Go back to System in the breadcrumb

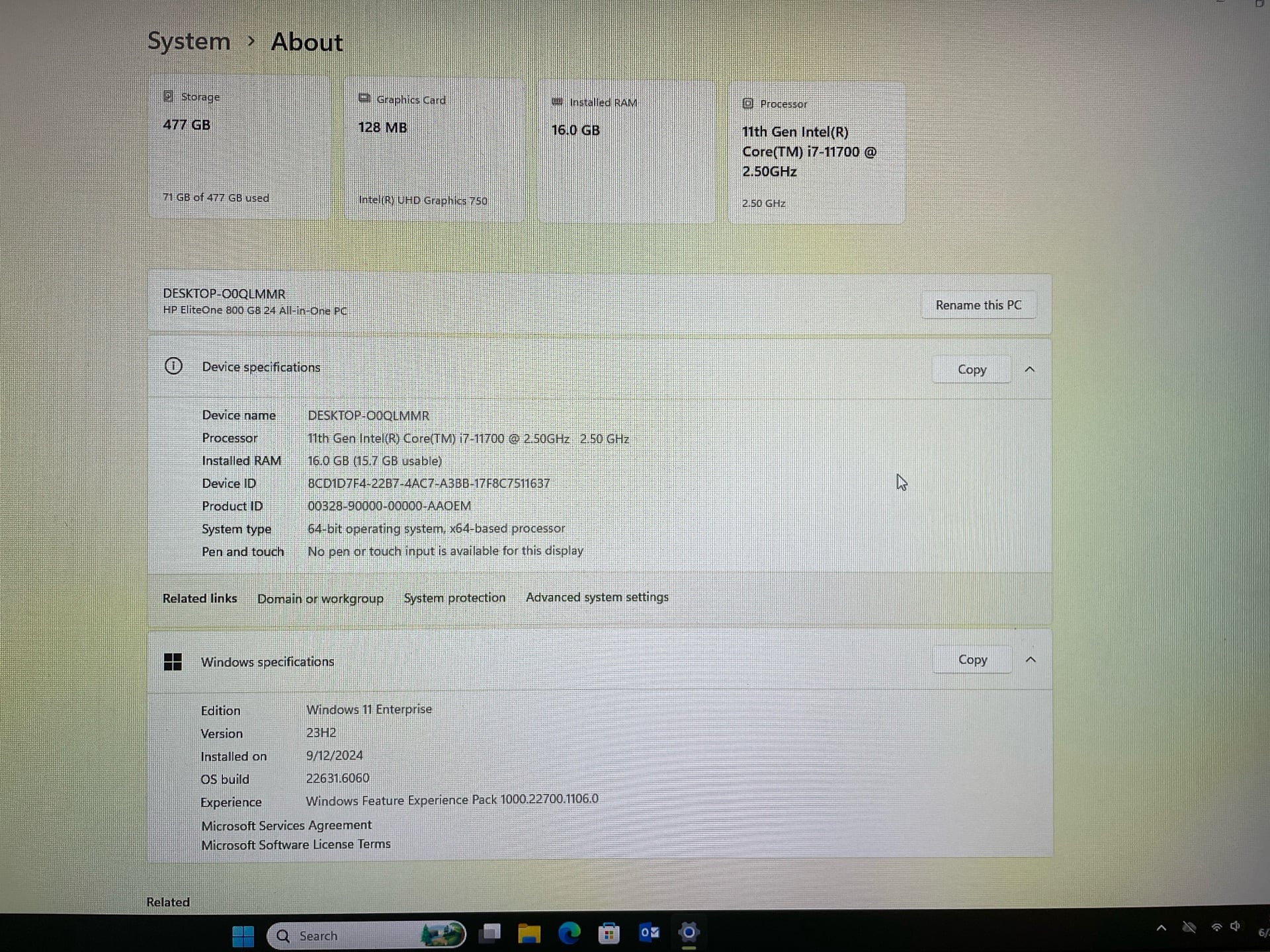coord(189,41)
